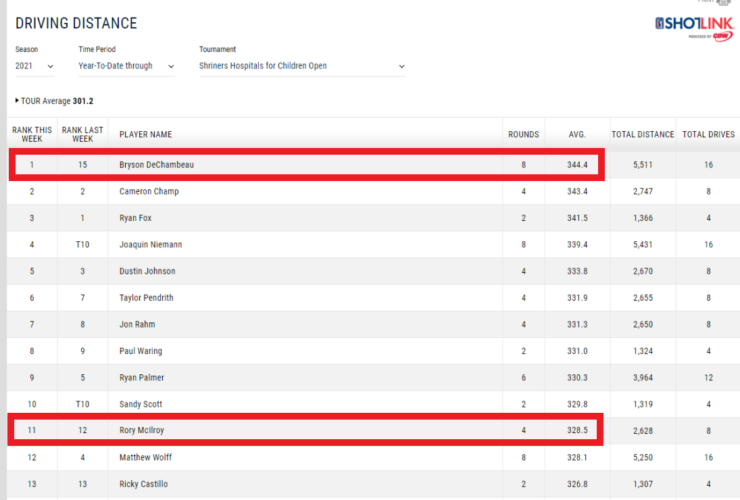This screenshot has width=740, height=500.
Task: Select total distance 2,747
Action: 643,191
